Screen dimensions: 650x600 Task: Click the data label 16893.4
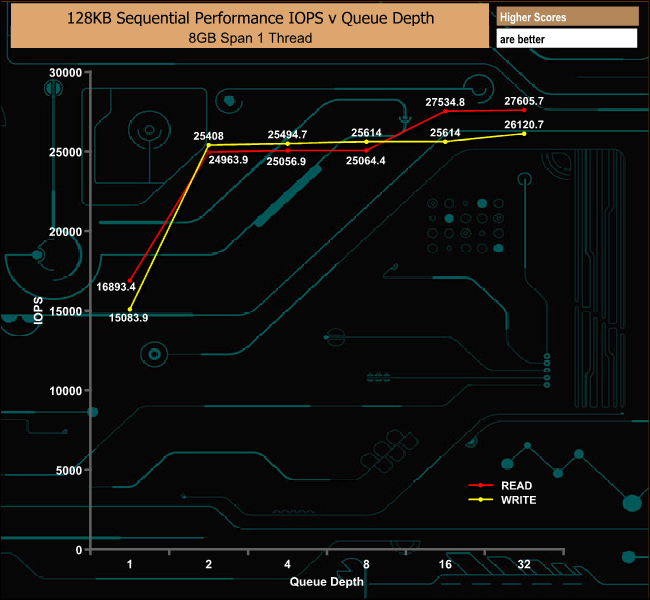point(116,287)
